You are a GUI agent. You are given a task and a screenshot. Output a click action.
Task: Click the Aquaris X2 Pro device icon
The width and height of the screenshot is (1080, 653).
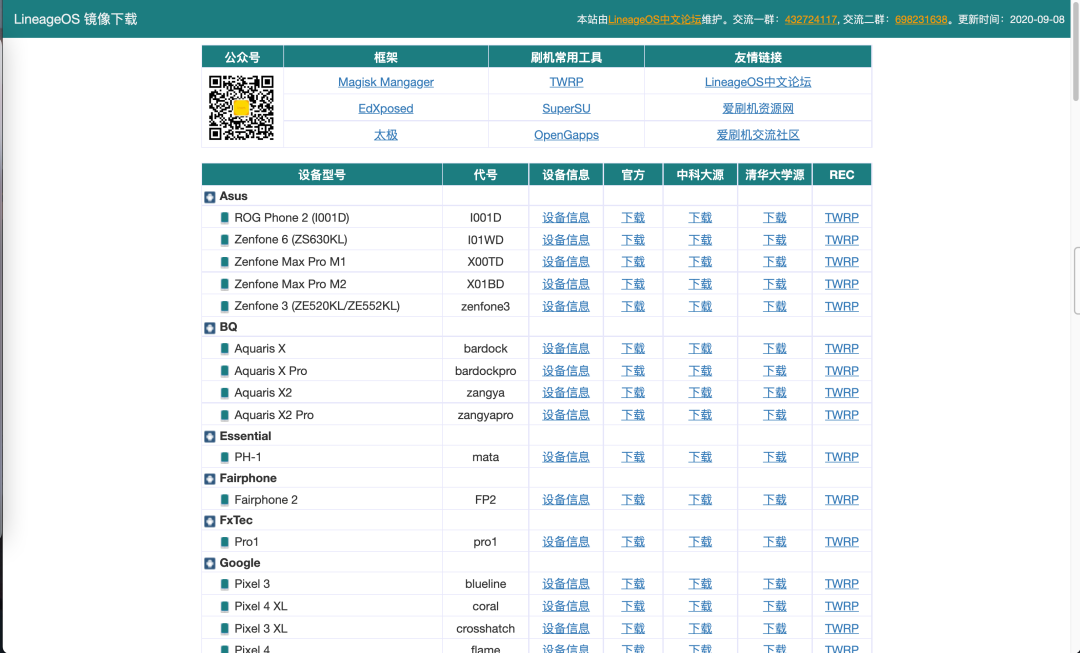coord(225,415)
